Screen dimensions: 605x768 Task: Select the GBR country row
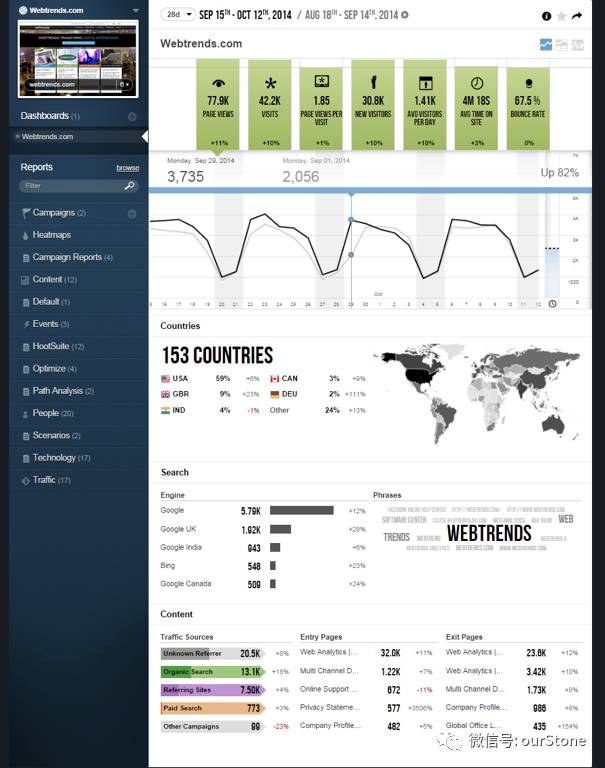(210, 394)
